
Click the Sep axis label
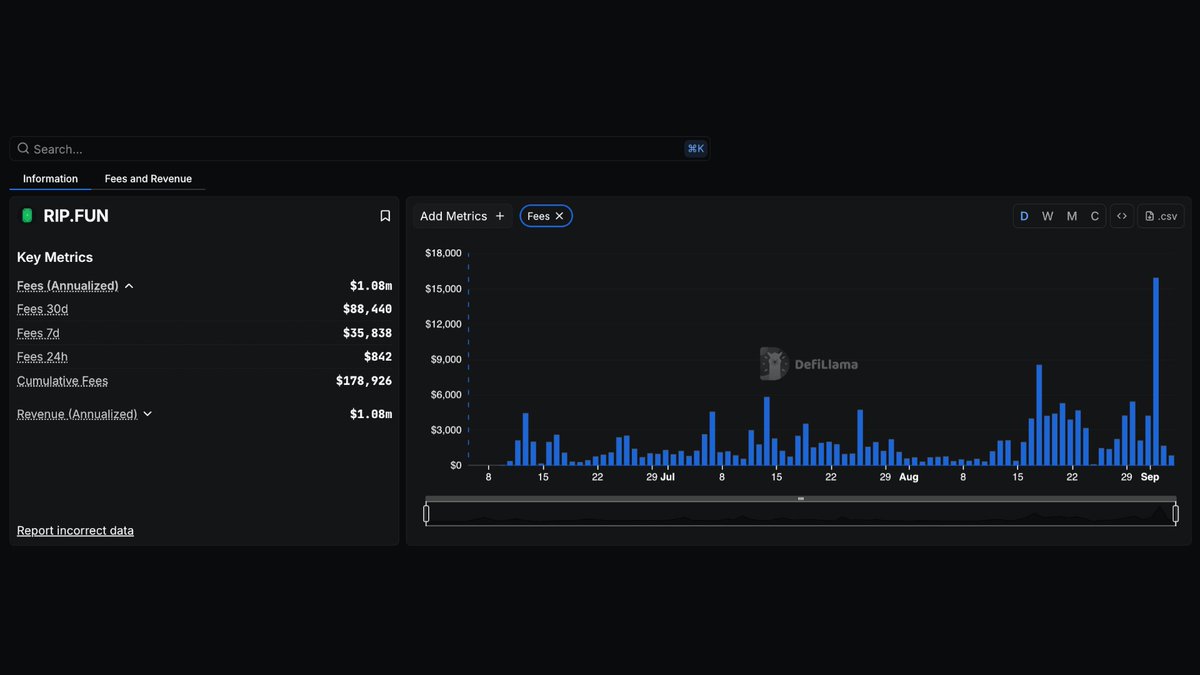pos(1150,477)
